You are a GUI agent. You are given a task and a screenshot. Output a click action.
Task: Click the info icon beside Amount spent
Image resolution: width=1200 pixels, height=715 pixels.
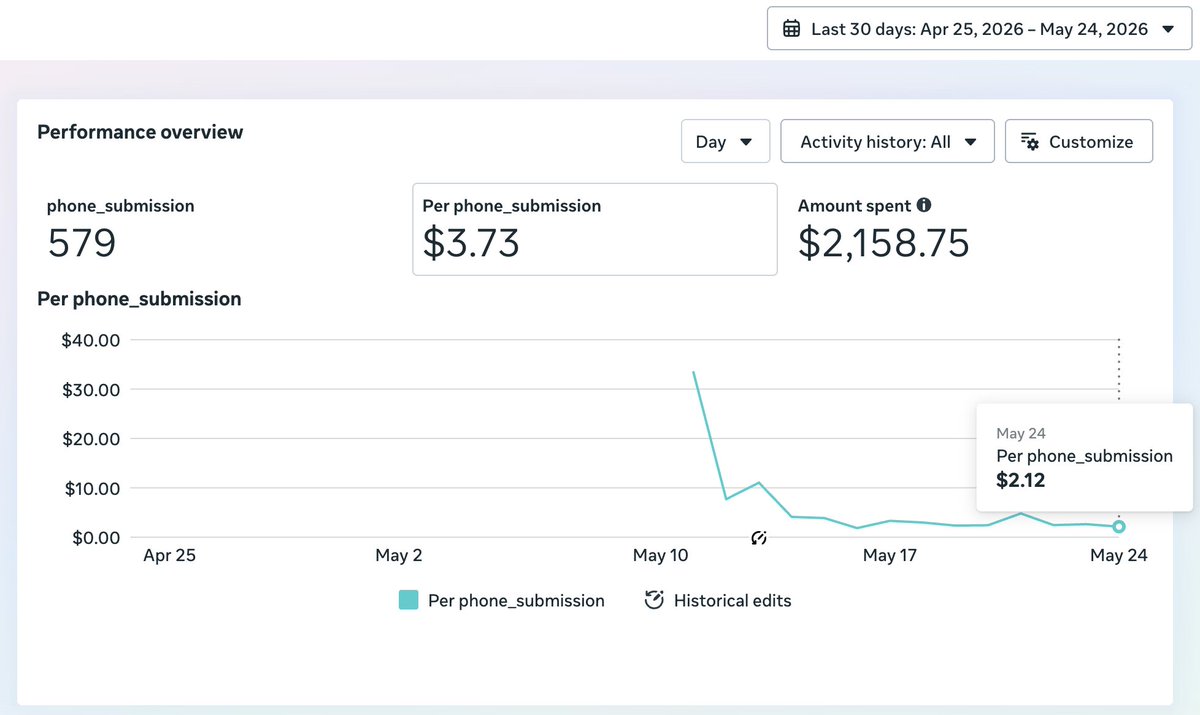[x=924, y=205]
